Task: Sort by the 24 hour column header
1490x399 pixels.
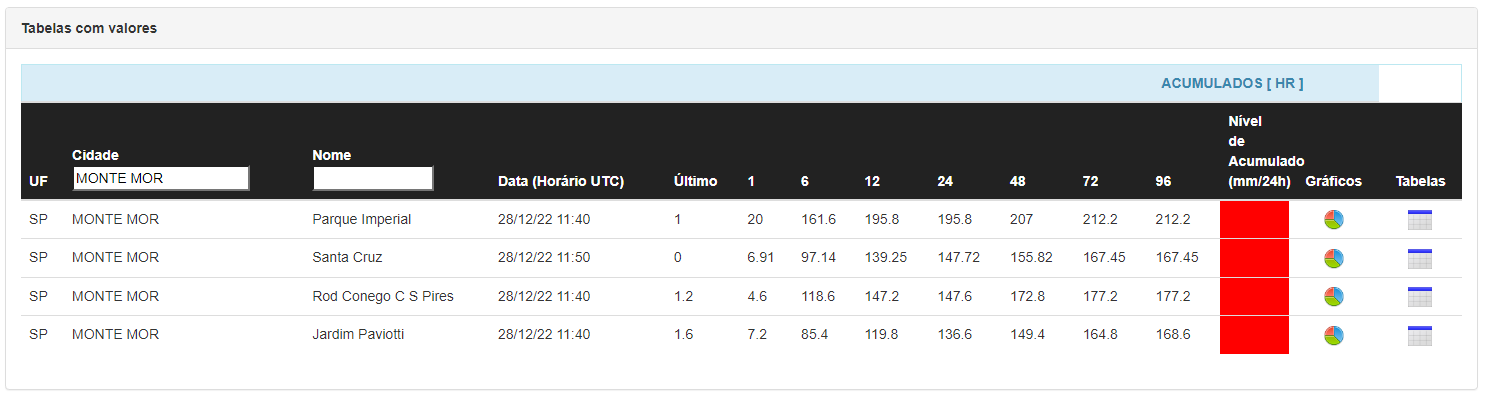Action: [x=945, y=182]
